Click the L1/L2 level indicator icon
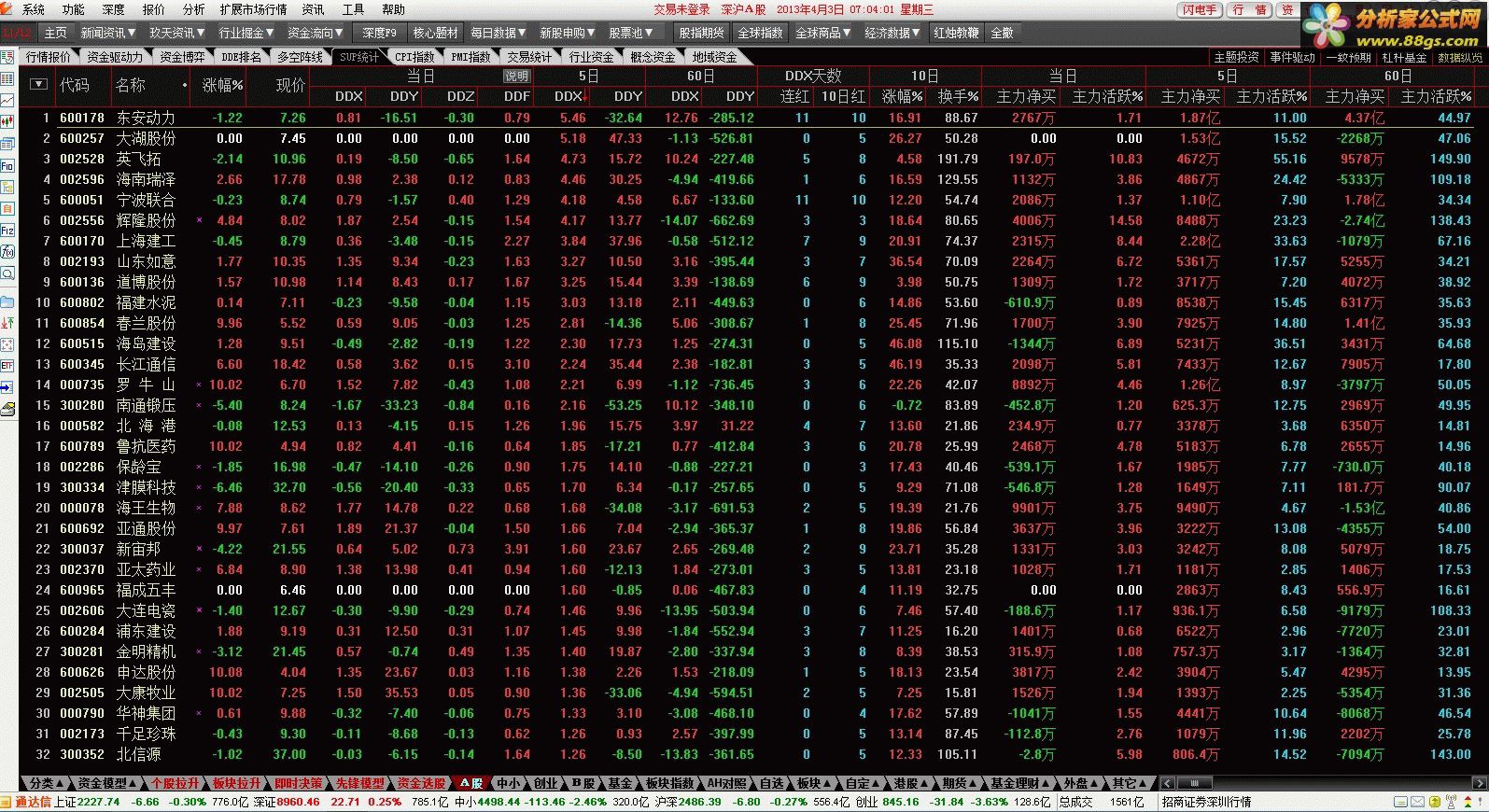 18,33
